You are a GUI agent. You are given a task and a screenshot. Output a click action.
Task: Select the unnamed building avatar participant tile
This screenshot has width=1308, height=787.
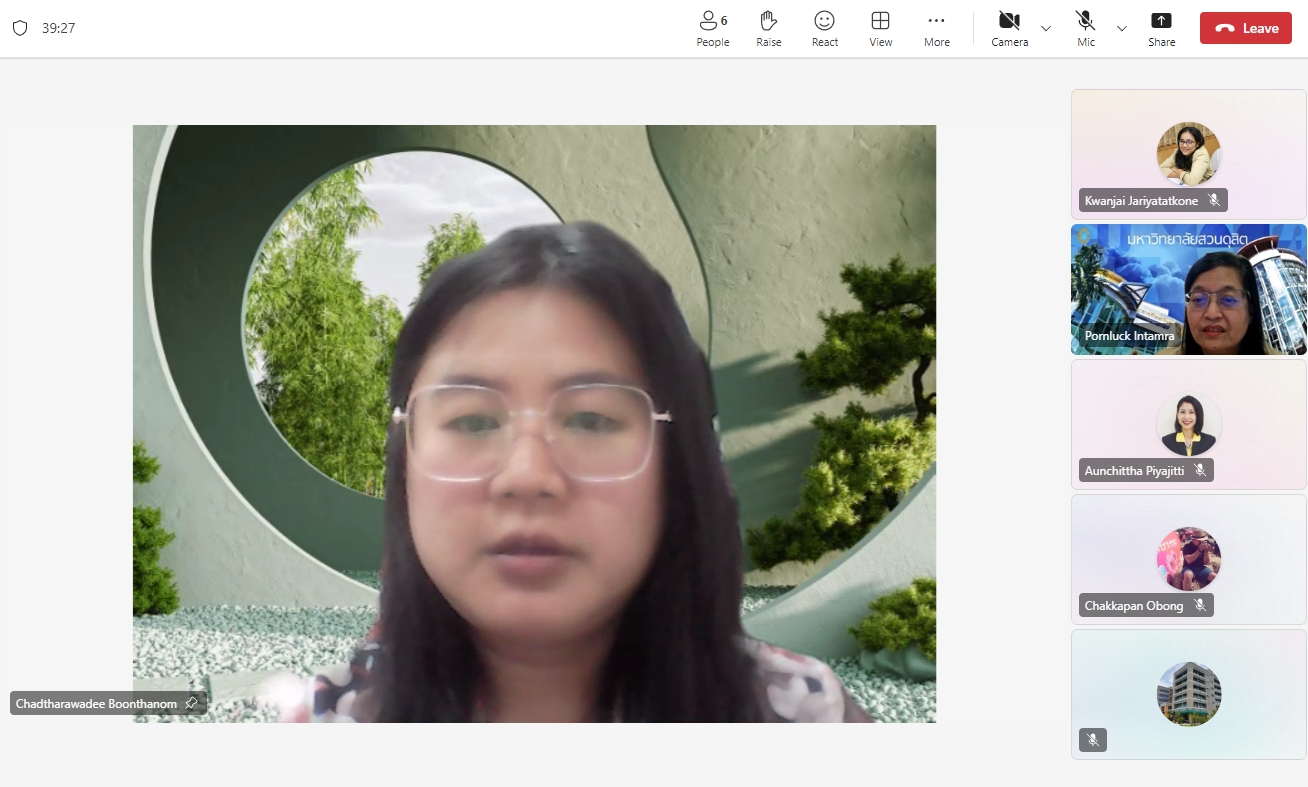(x=1188, y=693)
